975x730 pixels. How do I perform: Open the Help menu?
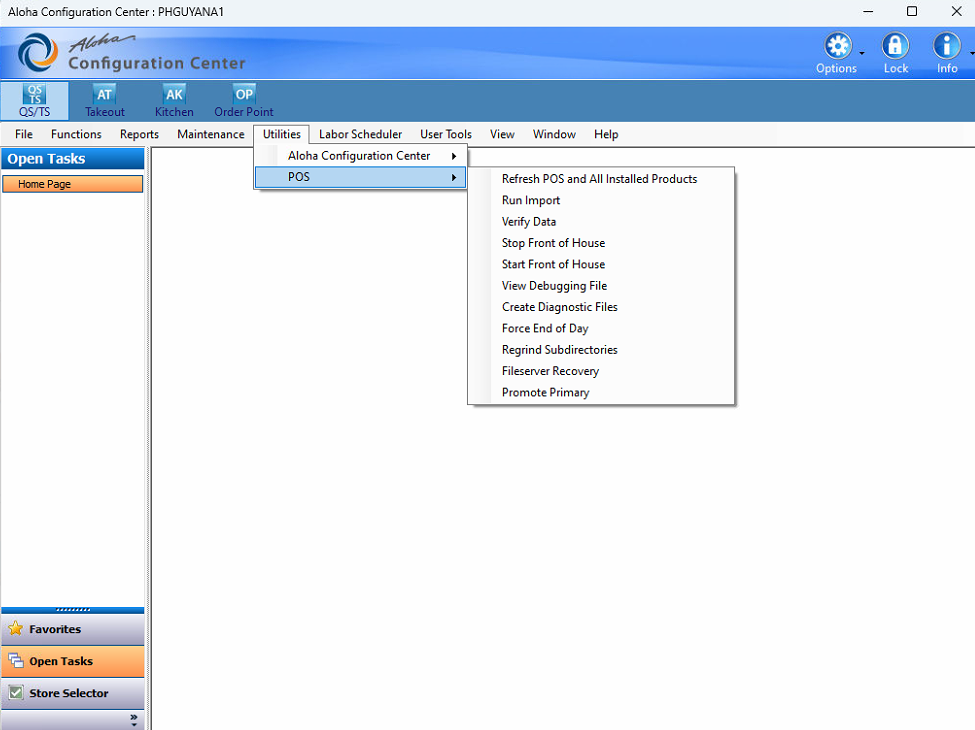coord(606,134)
